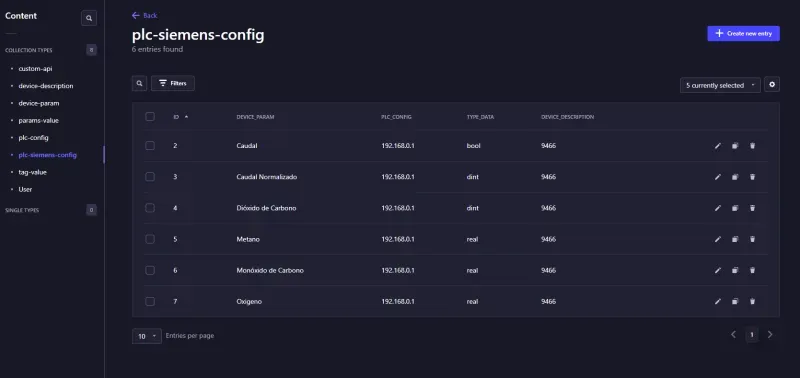Click the DEVICE_PARAM column header
Screen dimensions: 800x378
[x=256, y=117]
